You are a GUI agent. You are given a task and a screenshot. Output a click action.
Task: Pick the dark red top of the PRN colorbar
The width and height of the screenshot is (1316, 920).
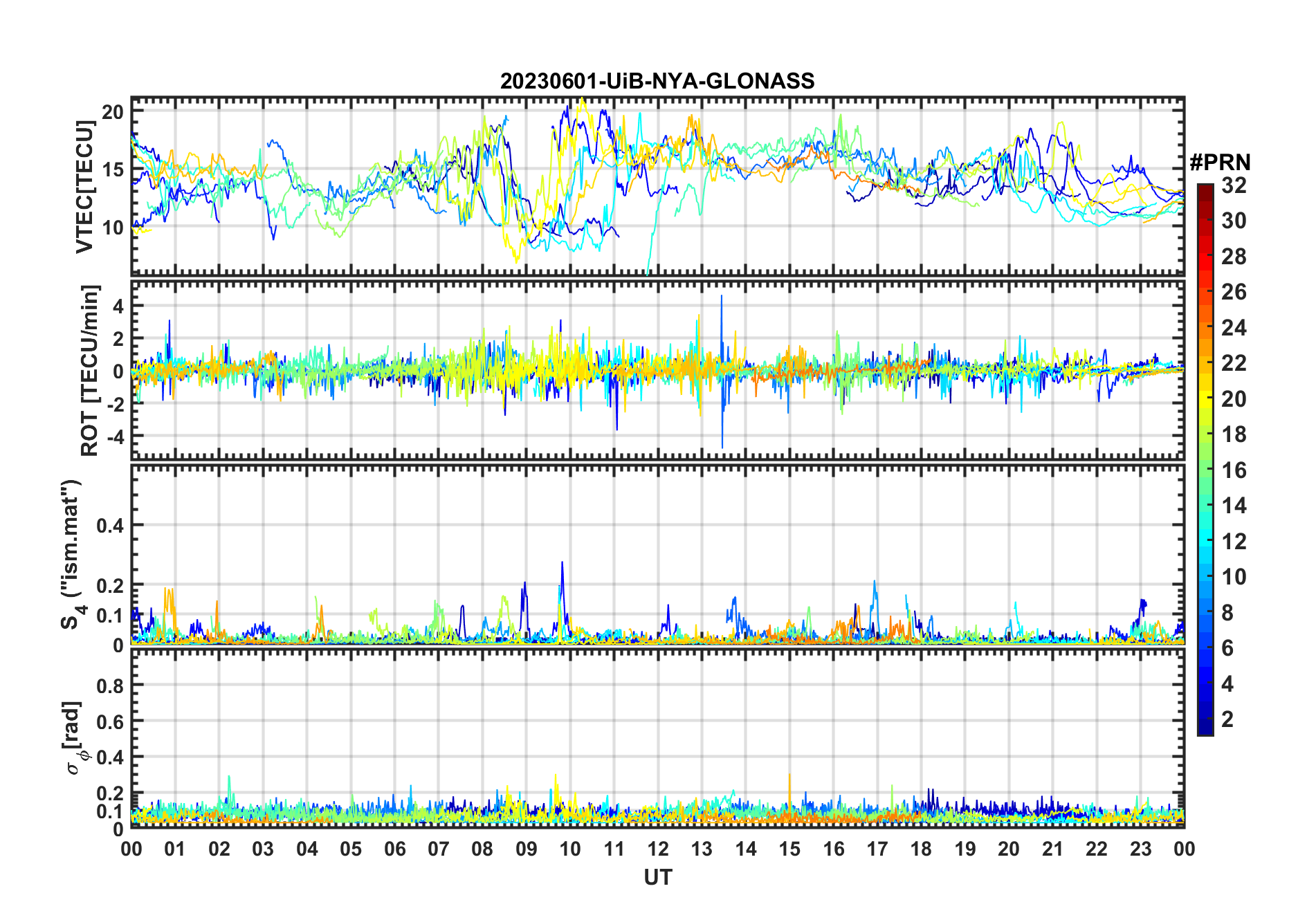1205,189
